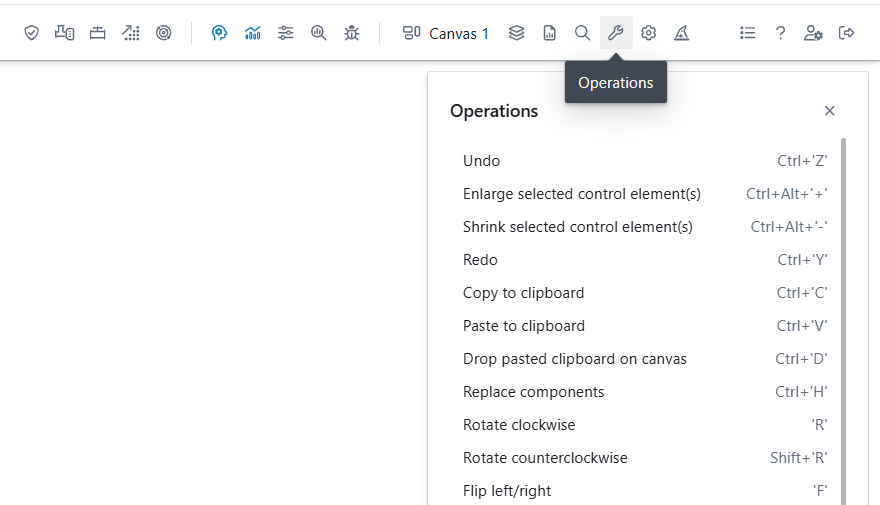The height and width of the screenshot is (505, 880).
Task: Open the user settings icon
Action: click(x=813, y=33)
